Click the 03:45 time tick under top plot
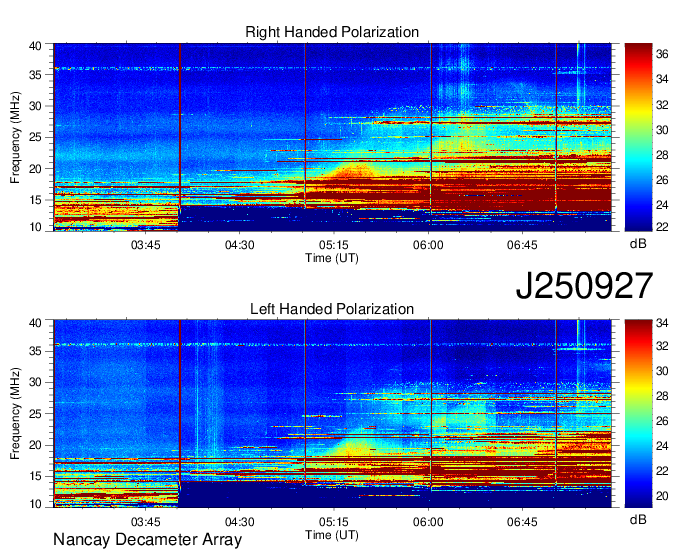680x552 pixels. 145,244
